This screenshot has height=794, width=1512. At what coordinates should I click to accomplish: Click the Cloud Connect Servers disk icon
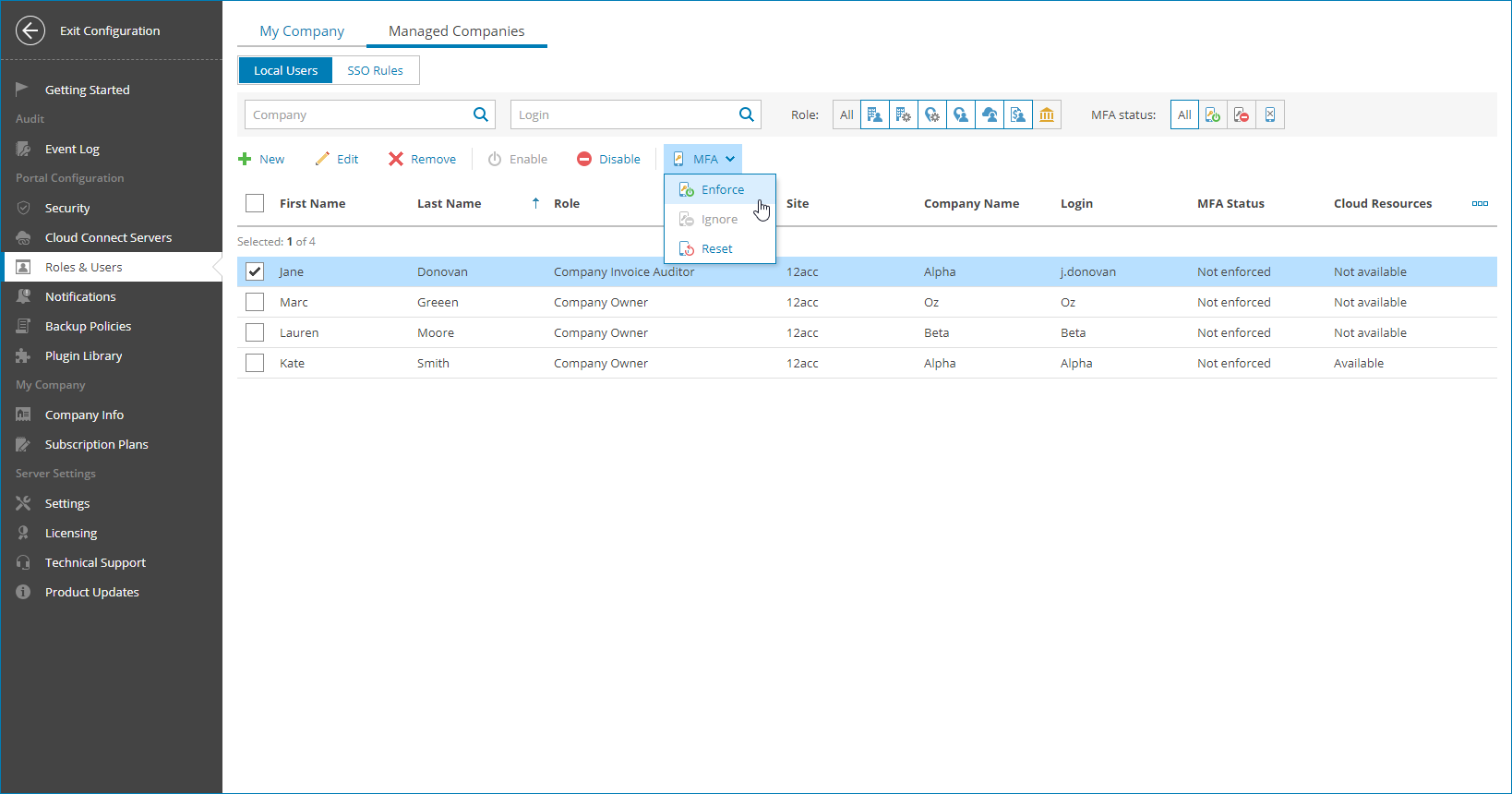(23, 237)
